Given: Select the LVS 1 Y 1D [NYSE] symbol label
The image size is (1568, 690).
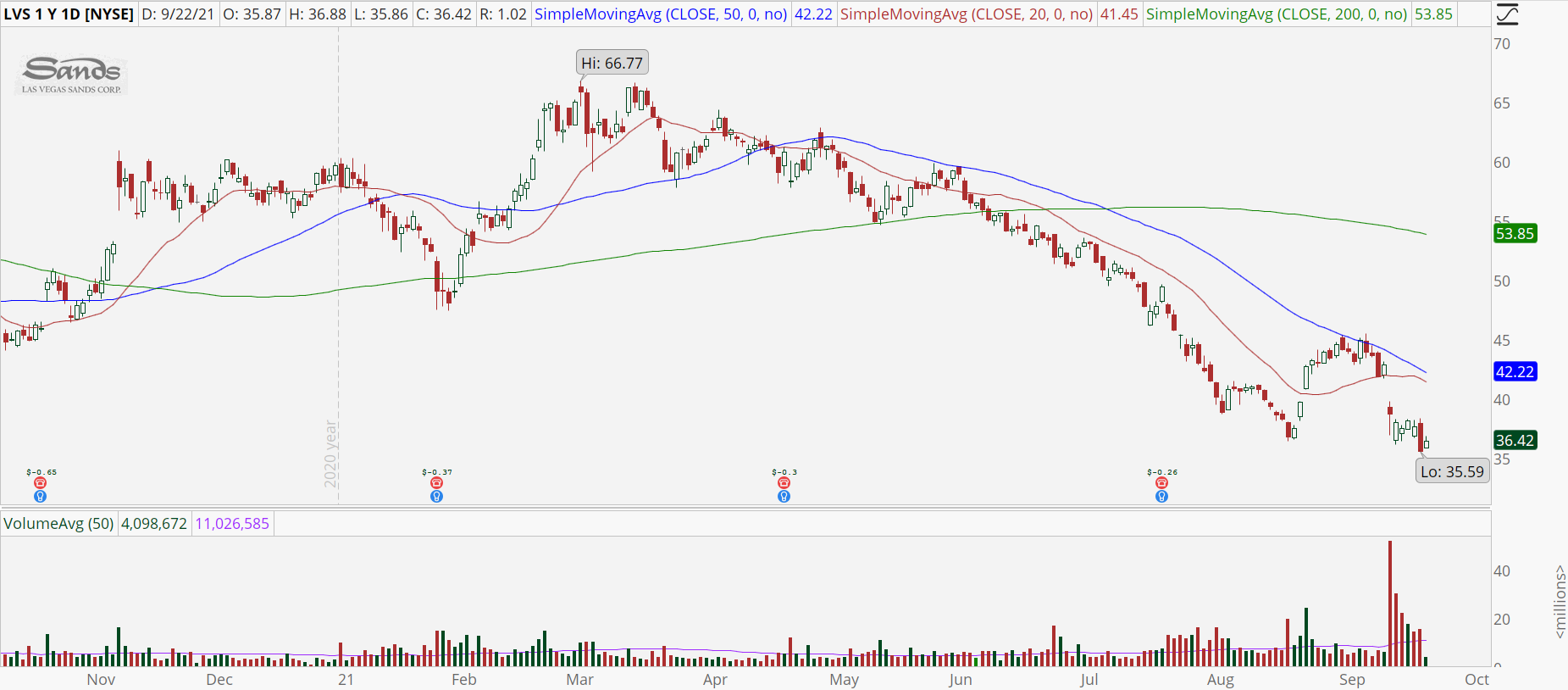Looking at the screenshot, I should click(69, 14).
